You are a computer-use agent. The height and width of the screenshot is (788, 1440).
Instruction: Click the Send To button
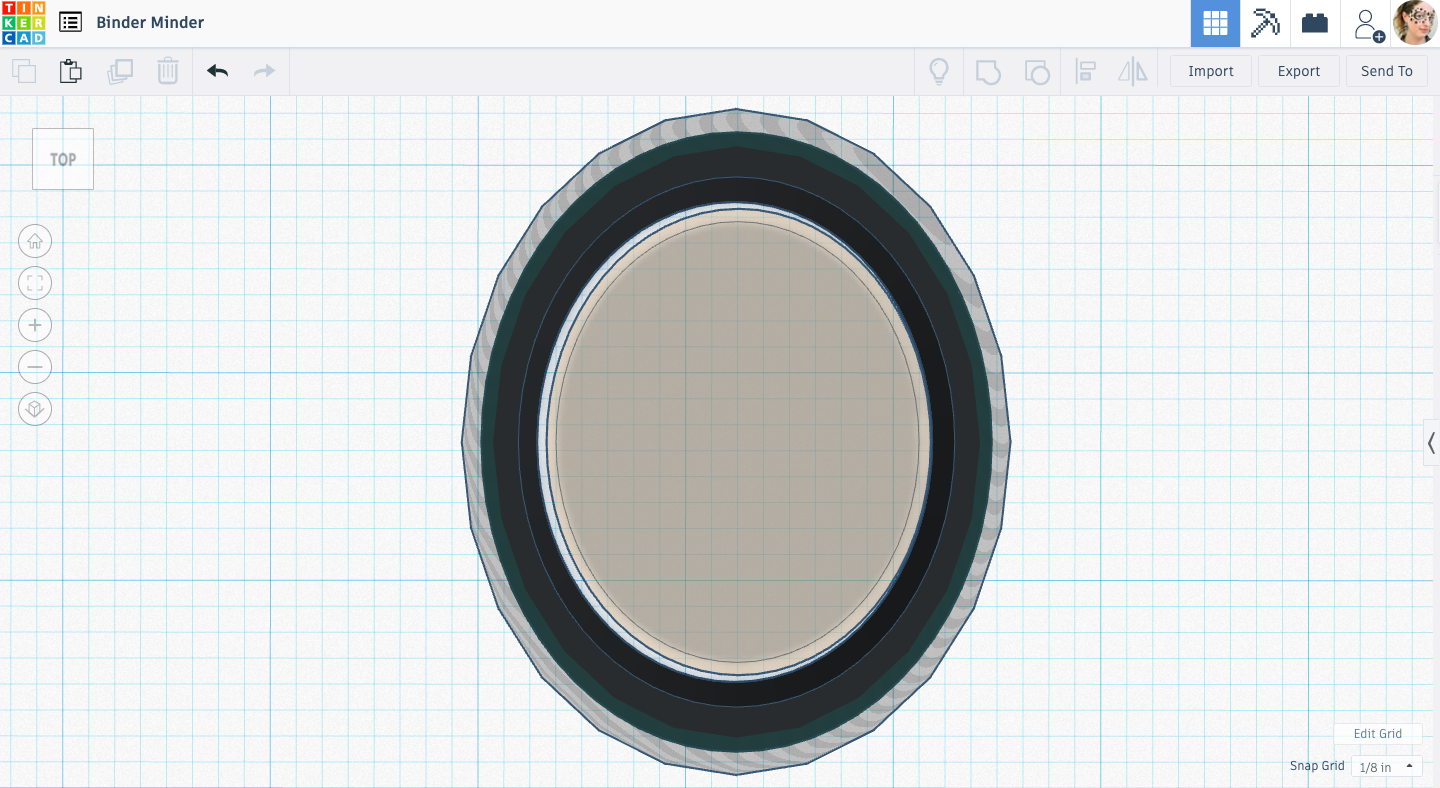pyautogui.click(x=1387, y=71)
